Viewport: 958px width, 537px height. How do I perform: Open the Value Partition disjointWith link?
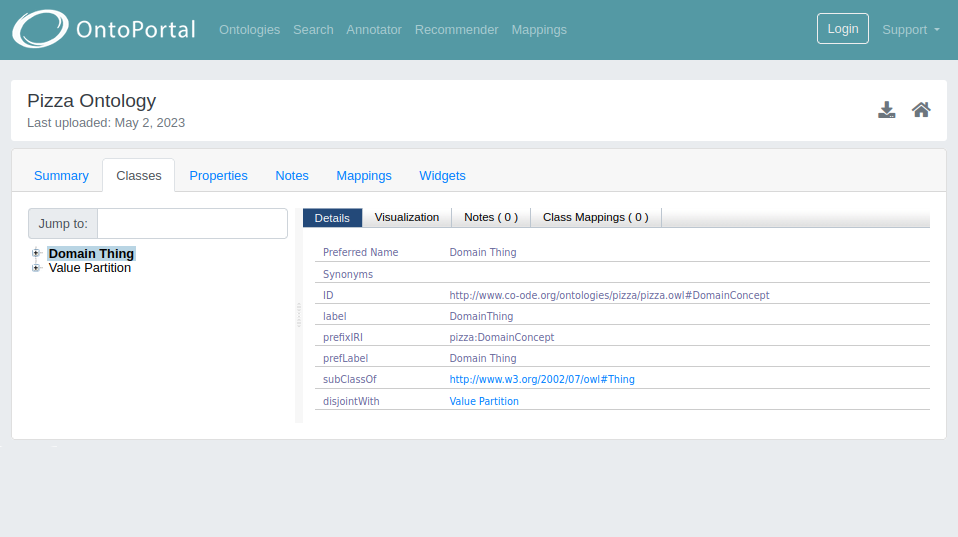point(484,401)
